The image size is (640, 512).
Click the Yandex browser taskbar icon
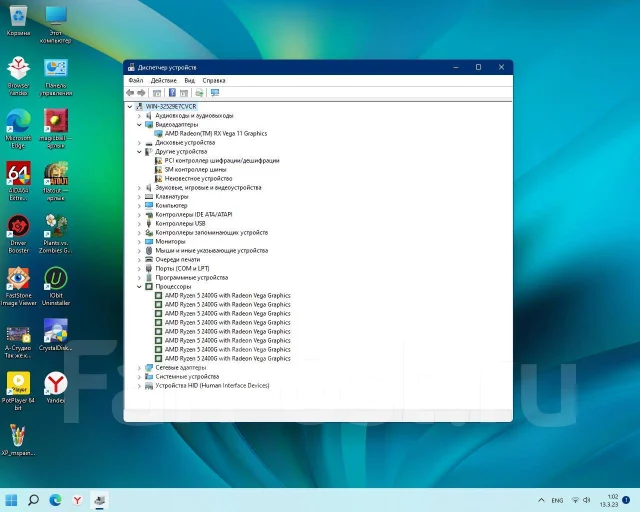pos(78,500)
